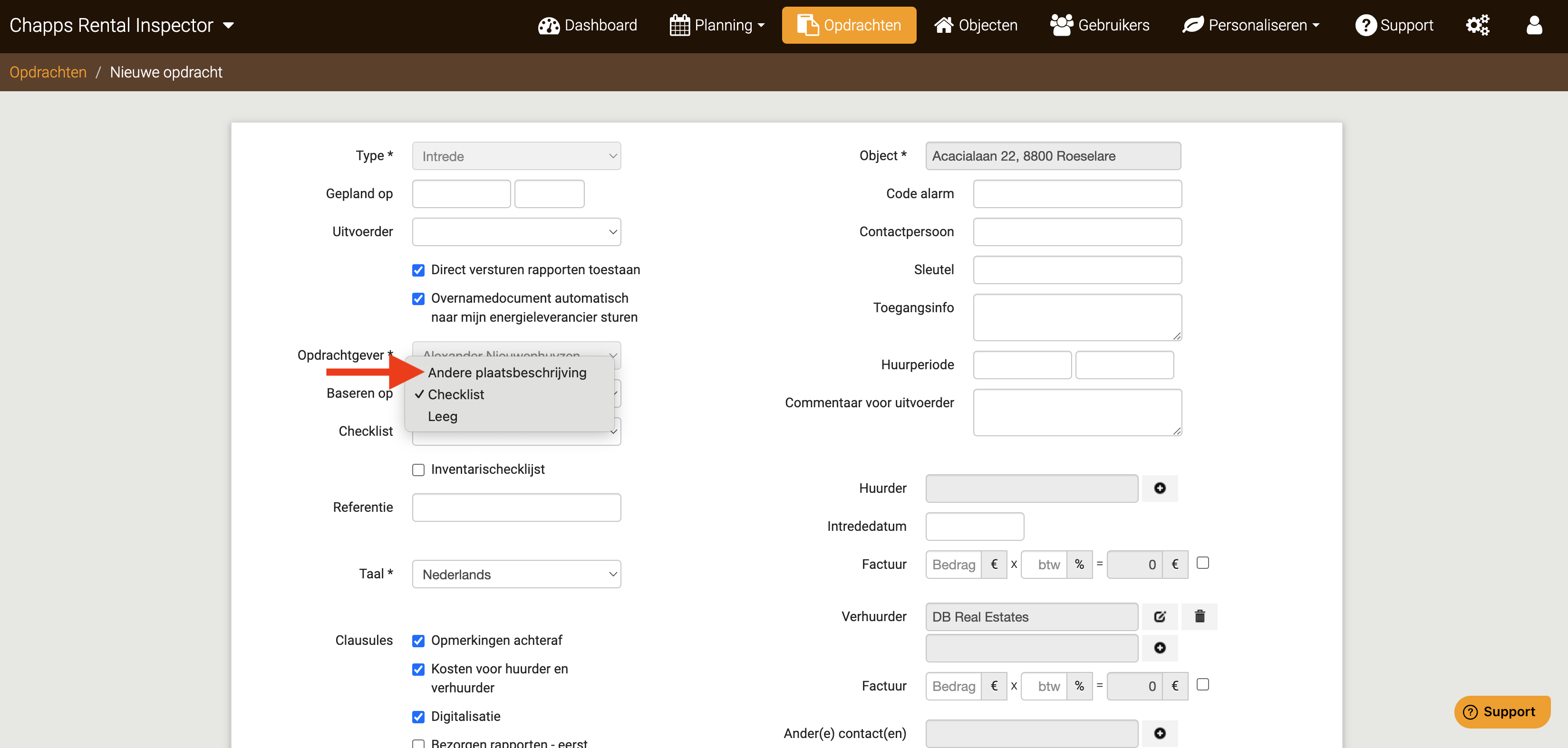Image resolution: width=1568 pixels, height=748 pixels.
Task: Click the floating Support button
Action: tap(1501, 711)
